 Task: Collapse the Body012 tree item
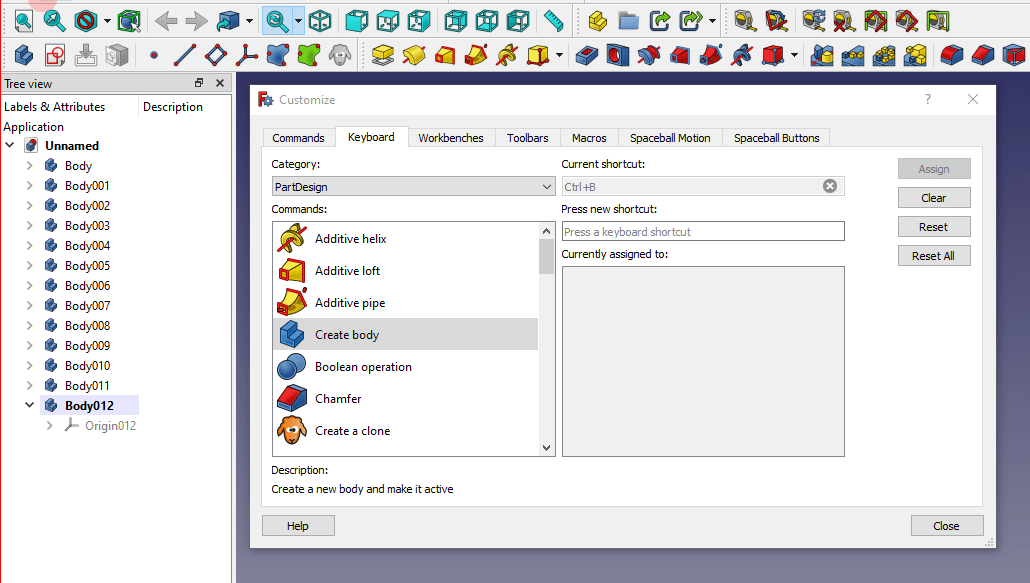point(30,405)
